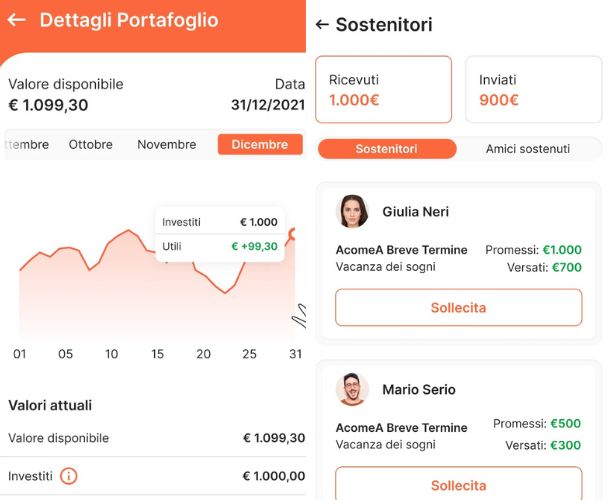610x500 pixels.
Task: Tap the info icon next to Investiti
Action: [69, 476]
